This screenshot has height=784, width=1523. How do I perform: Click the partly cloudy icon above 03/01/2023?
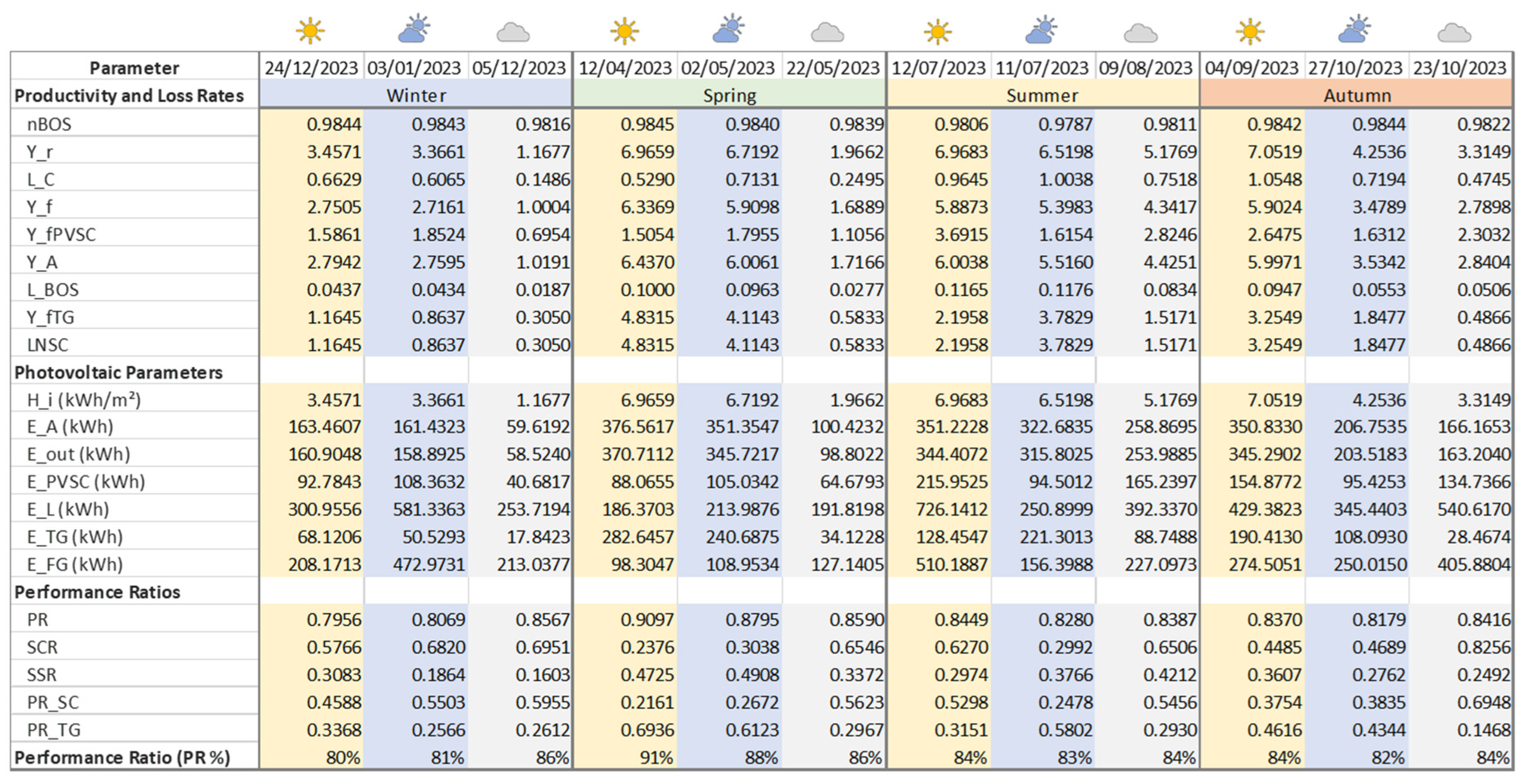(414, 29)
